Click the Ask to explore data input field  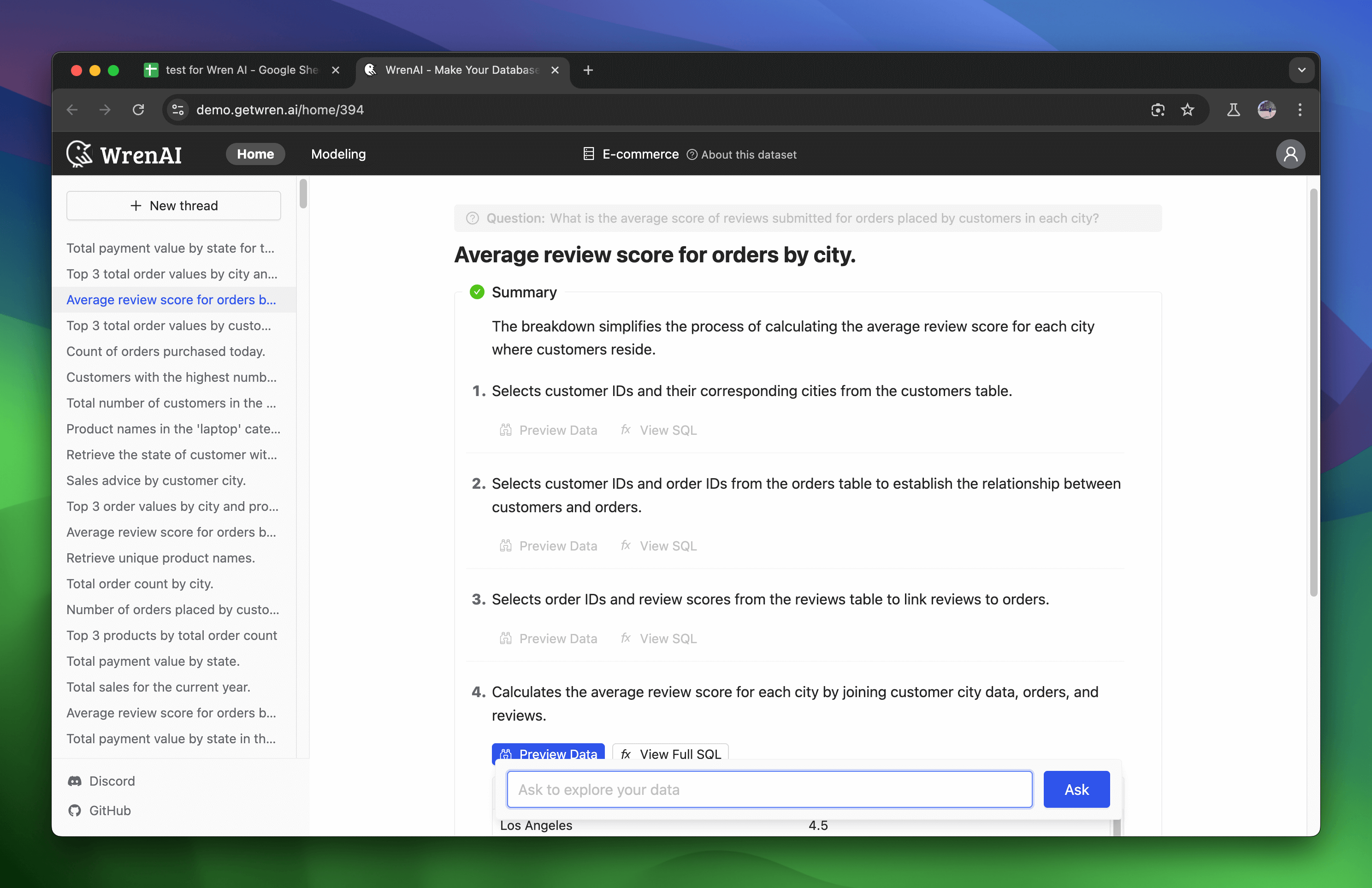769,789
